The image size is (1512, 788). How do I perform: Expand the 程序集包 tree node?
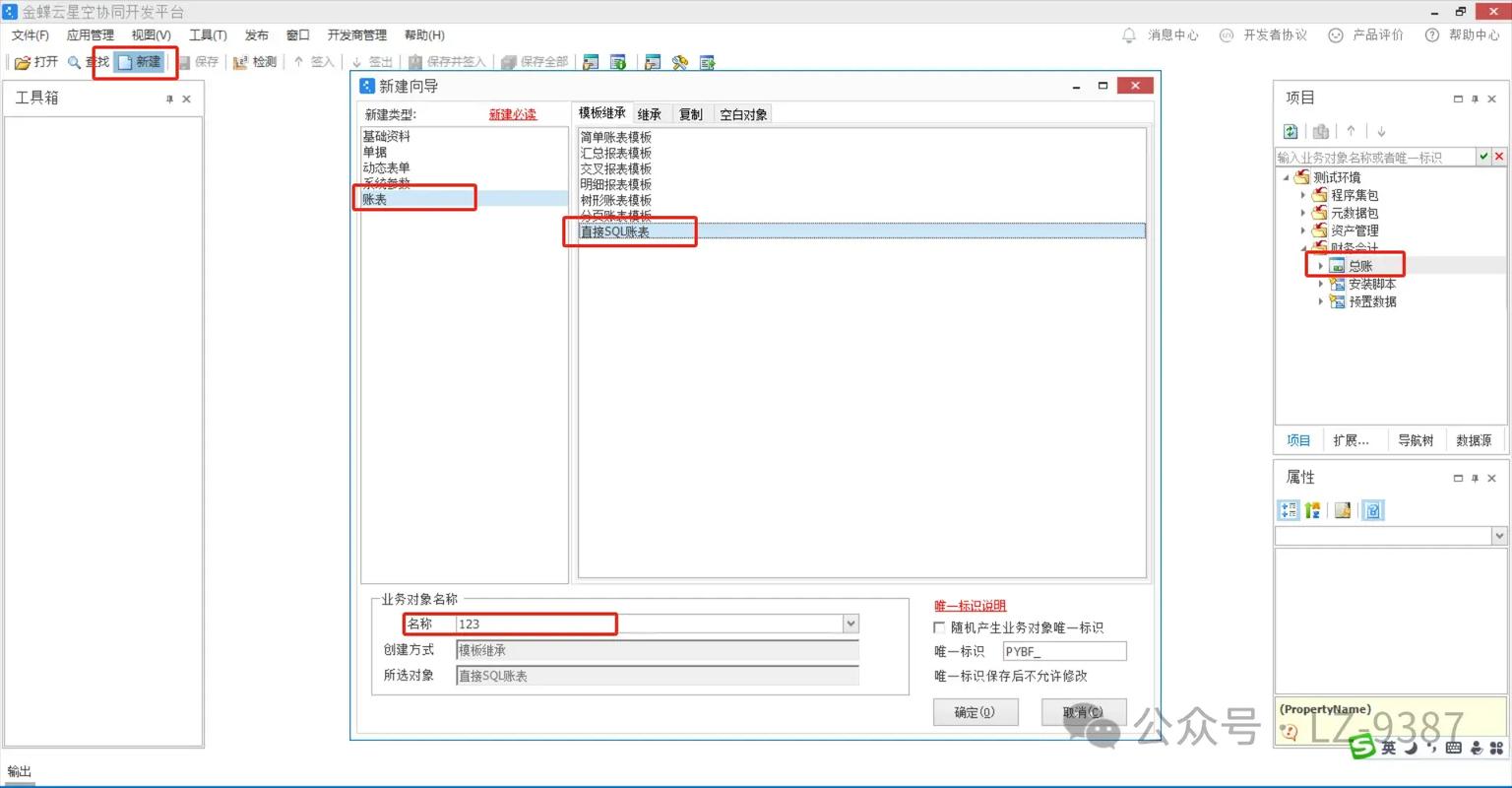point(1303,196)
